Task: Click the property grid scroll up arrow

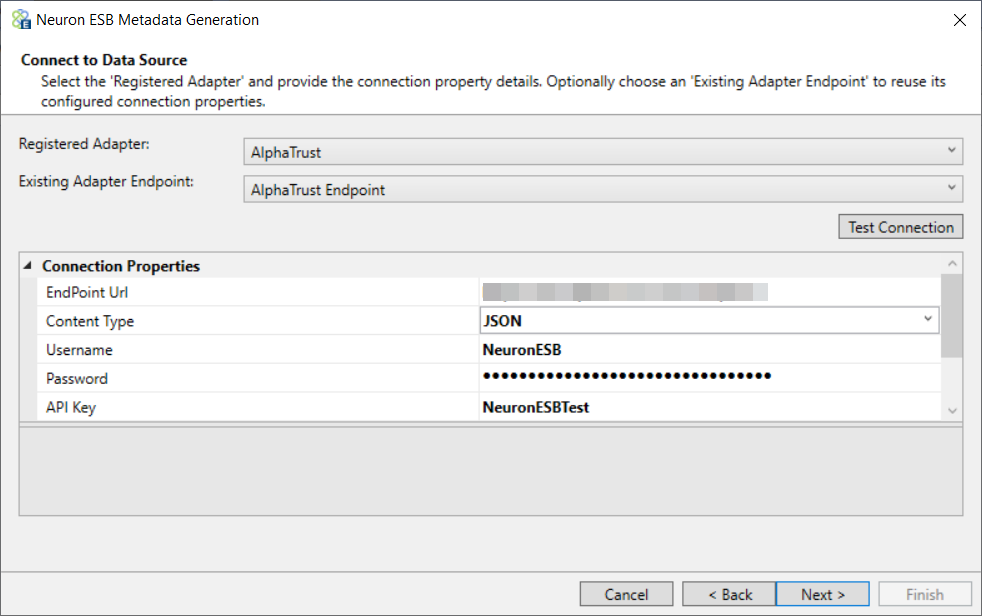Action: pos(952,264)
